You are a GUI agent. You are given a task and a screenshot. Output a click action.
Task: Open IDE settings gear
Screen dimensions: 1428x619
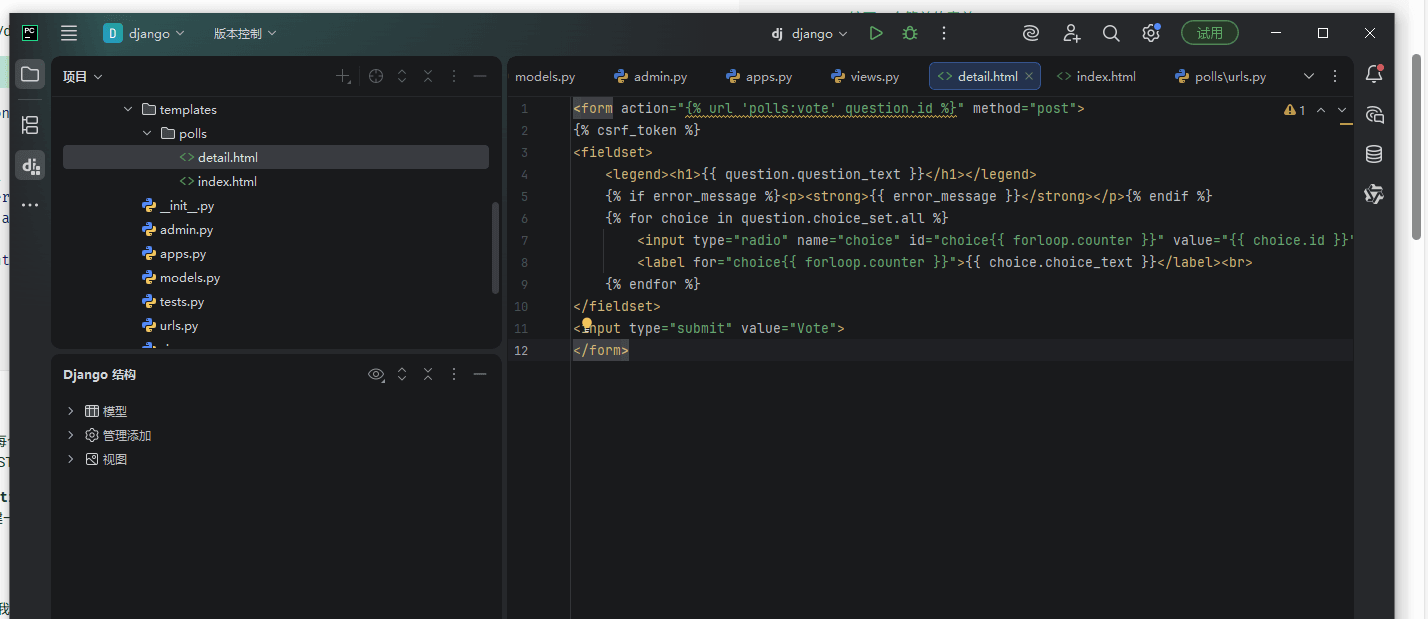[1151, 33]
